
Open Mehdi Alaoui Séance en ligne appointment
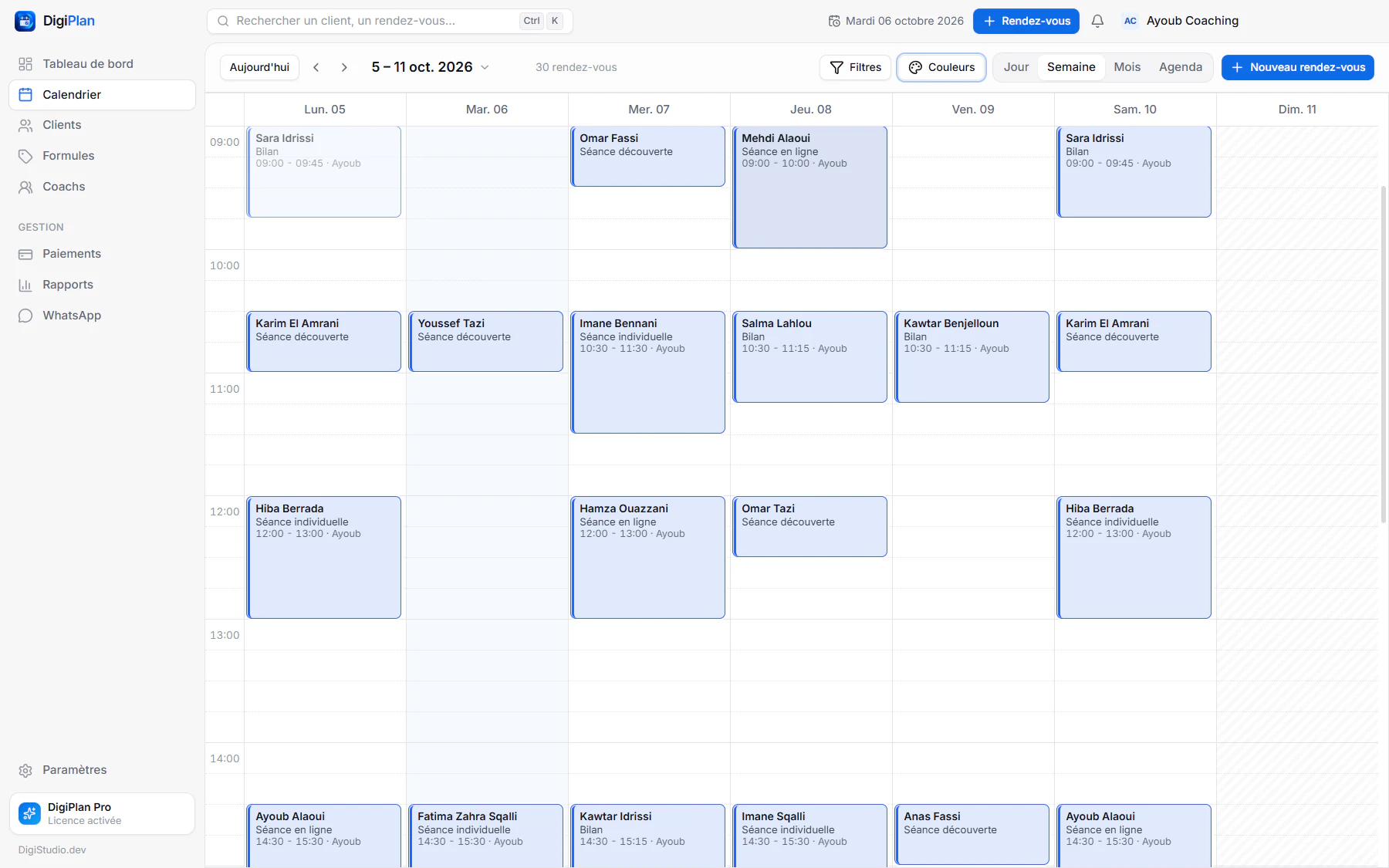click(x=810, y=187)
